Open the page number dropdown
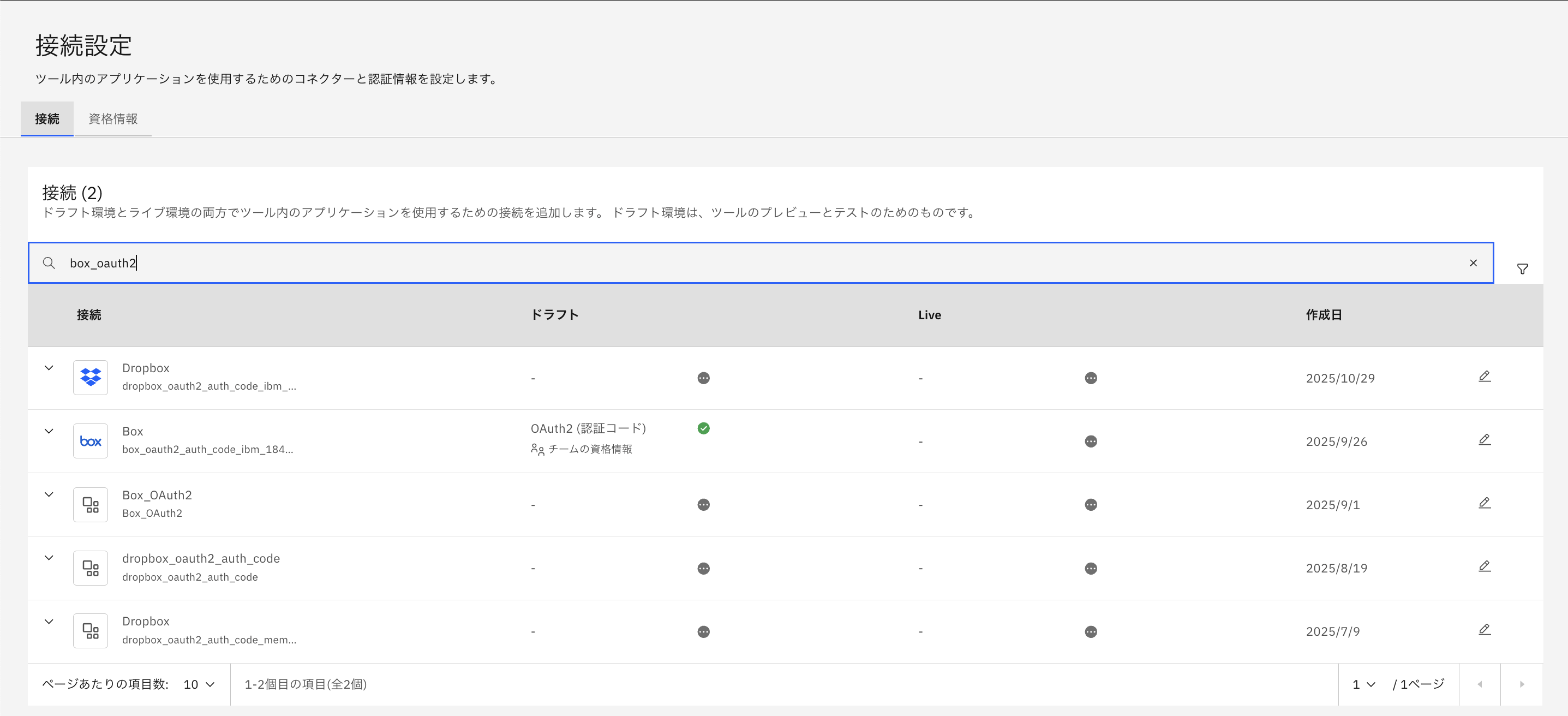1568x716 pixels. click(x=1363, y=684)
